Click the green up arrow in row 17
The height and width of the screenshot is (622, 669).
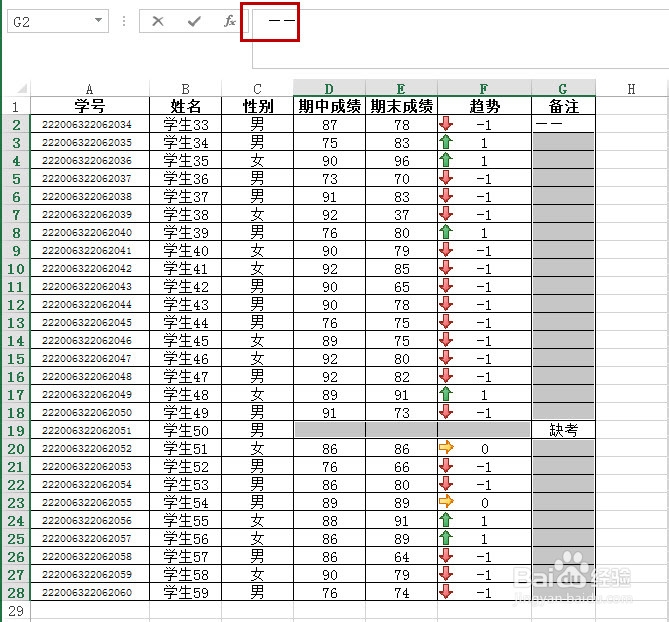(x=446, y=394)
